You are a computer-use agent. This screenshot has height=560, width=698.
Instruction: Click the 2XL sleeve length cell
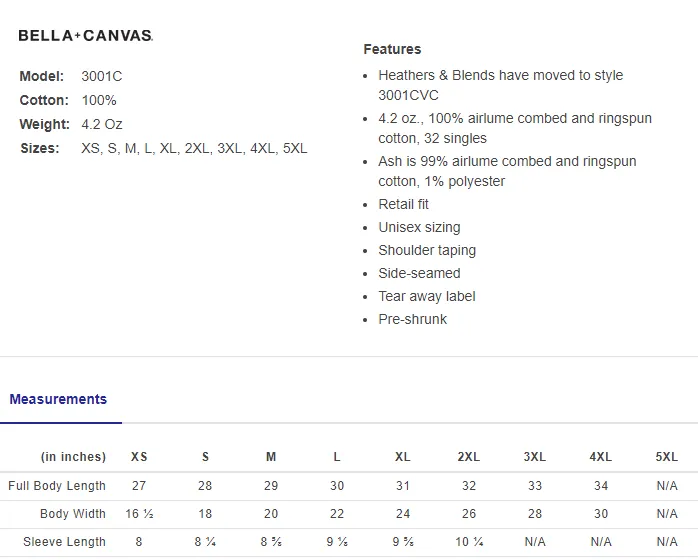[469, 542]
